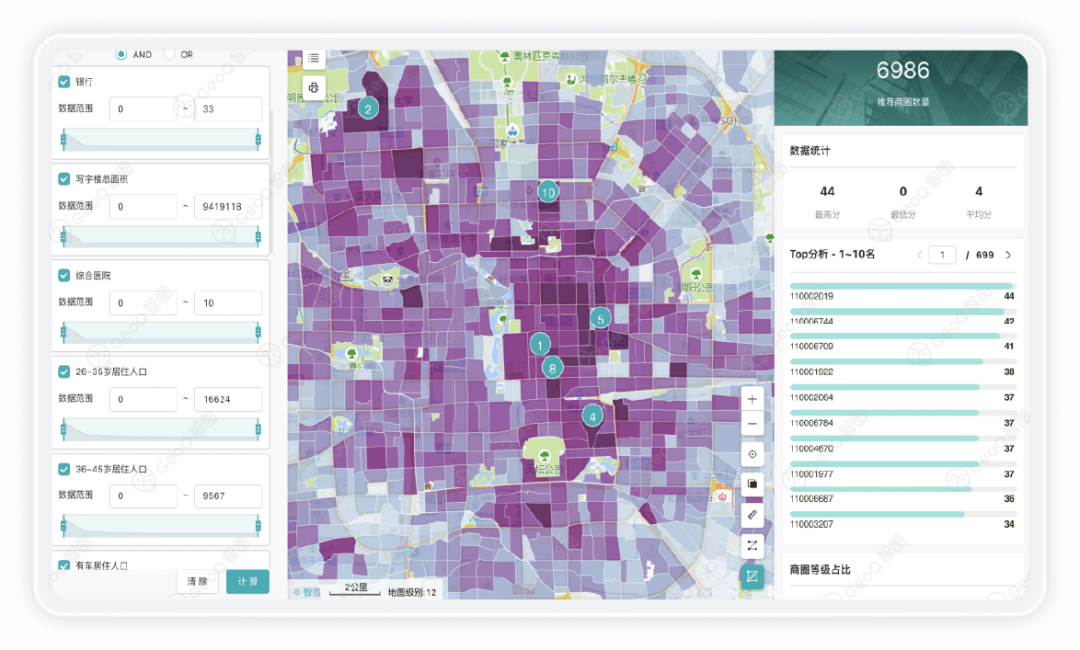Viewport: 1080px width, 650px height.
Task: Select ranking row 110002019
Action: pyautogui.click(x=902, y=291)
